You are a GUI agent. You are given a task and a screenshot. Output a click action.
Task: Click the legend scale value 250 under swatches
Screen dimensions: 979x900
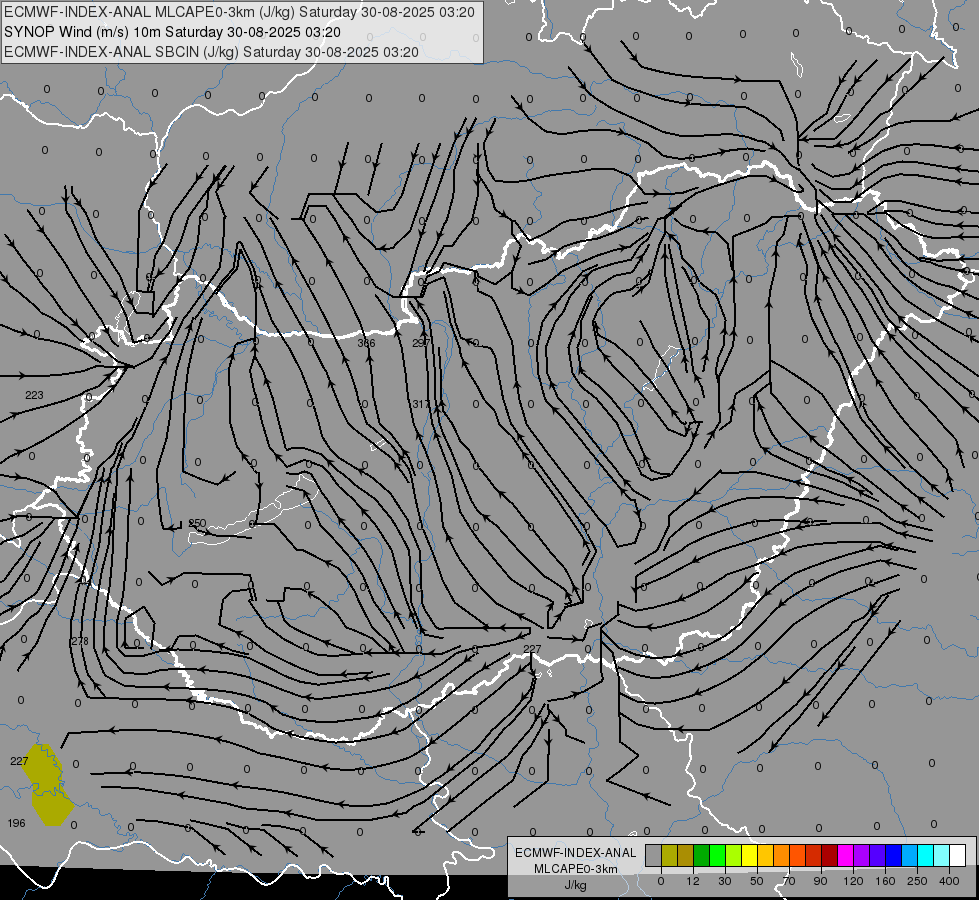917,881
